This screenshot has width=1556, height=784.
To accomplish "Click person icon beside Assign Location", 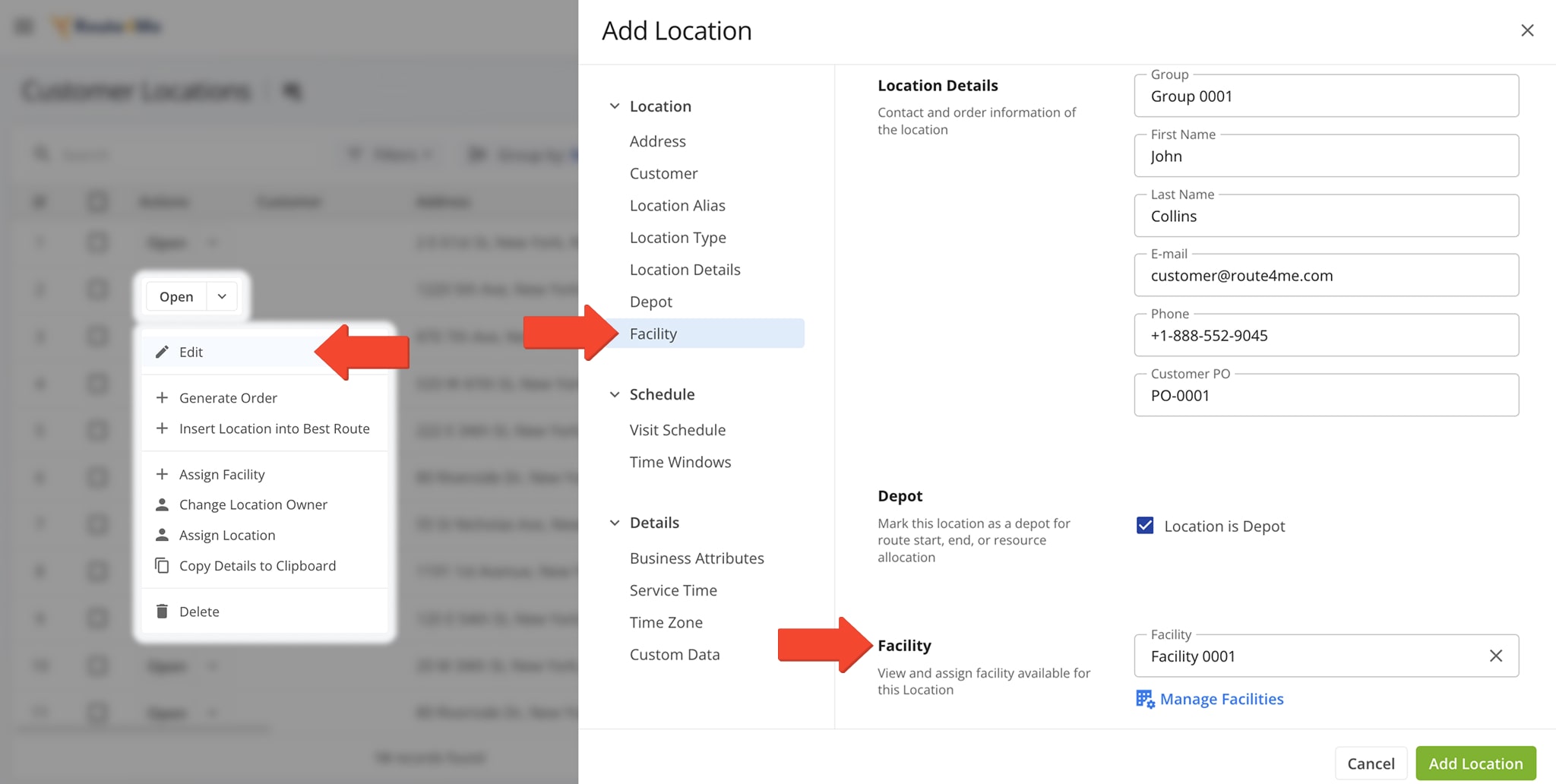I will pos(162,535).
